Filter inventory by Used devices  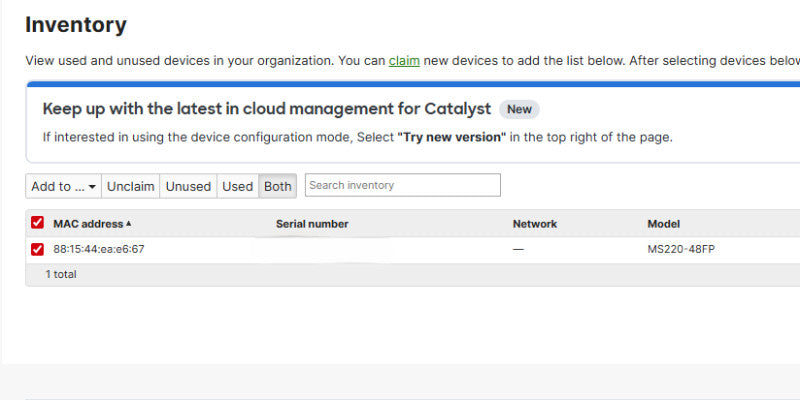[238, 186]
